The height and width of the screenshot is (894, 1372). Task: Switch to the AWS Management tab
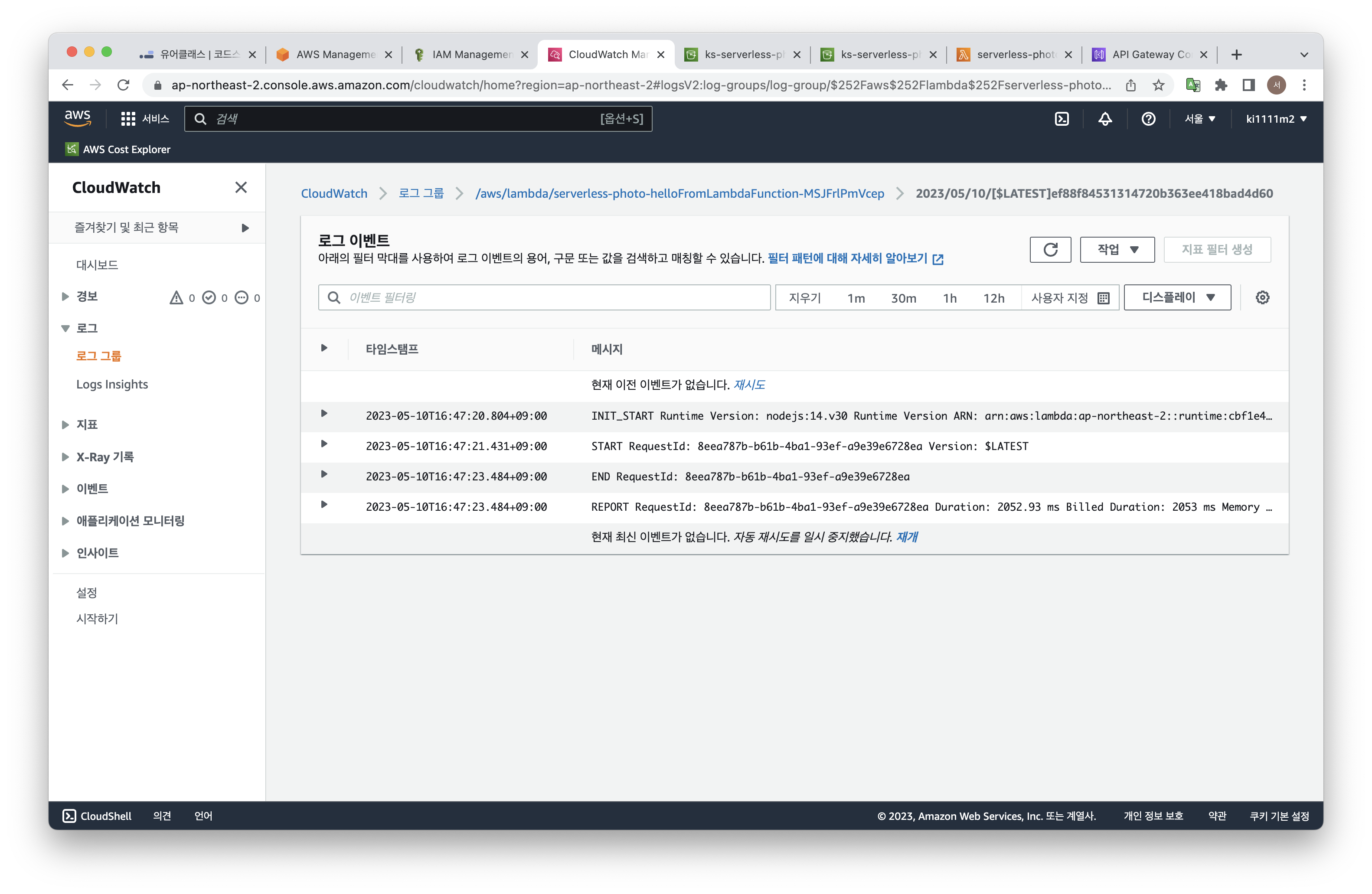335,55
